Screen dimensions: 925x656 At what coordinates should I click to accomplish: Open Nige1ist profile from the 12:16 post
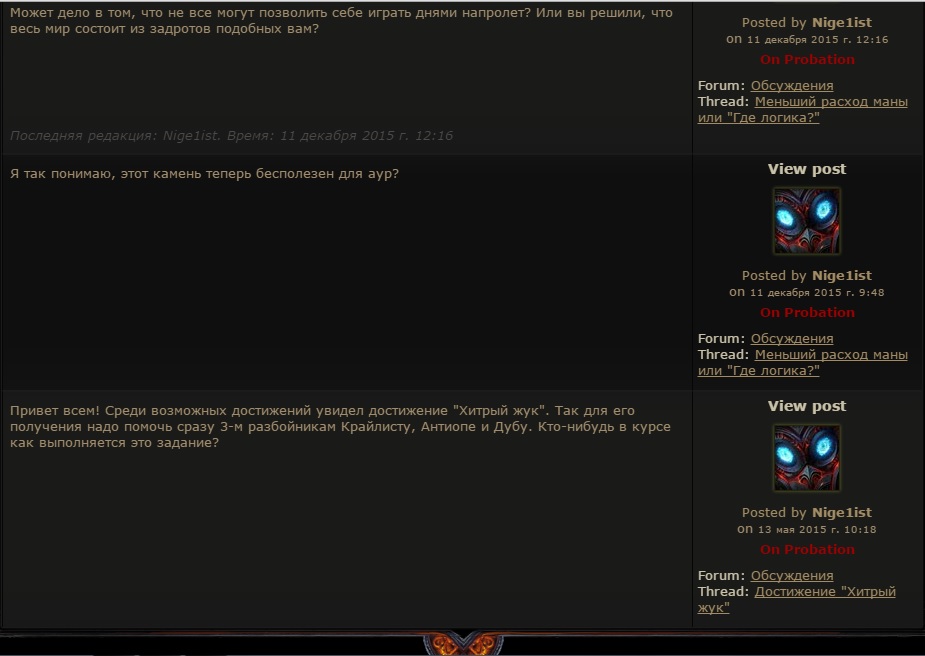842,23
